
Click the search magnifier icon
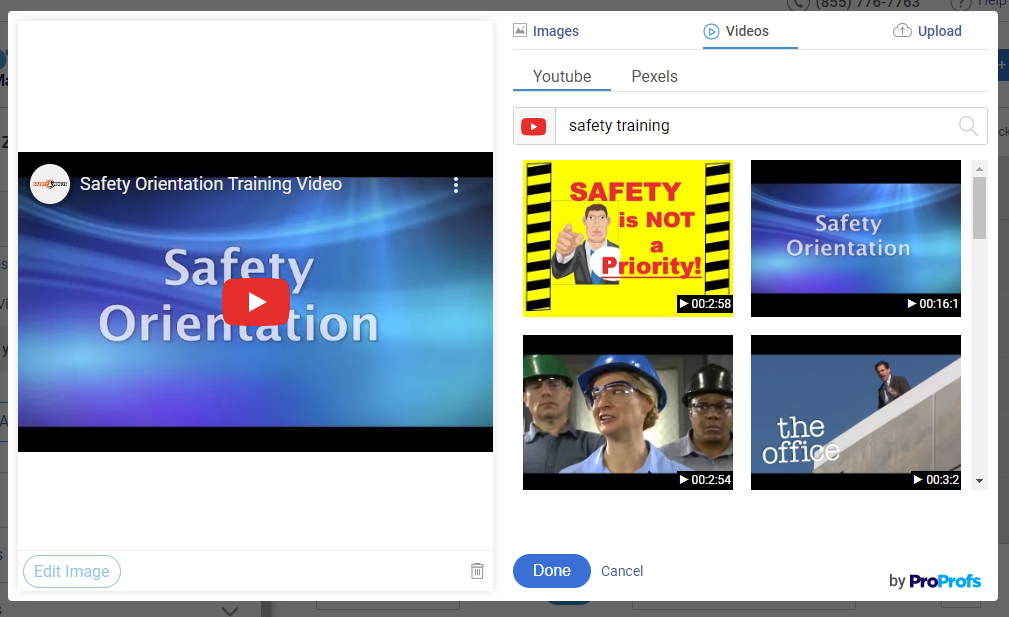pyautogui.click(x=967, y=126)
